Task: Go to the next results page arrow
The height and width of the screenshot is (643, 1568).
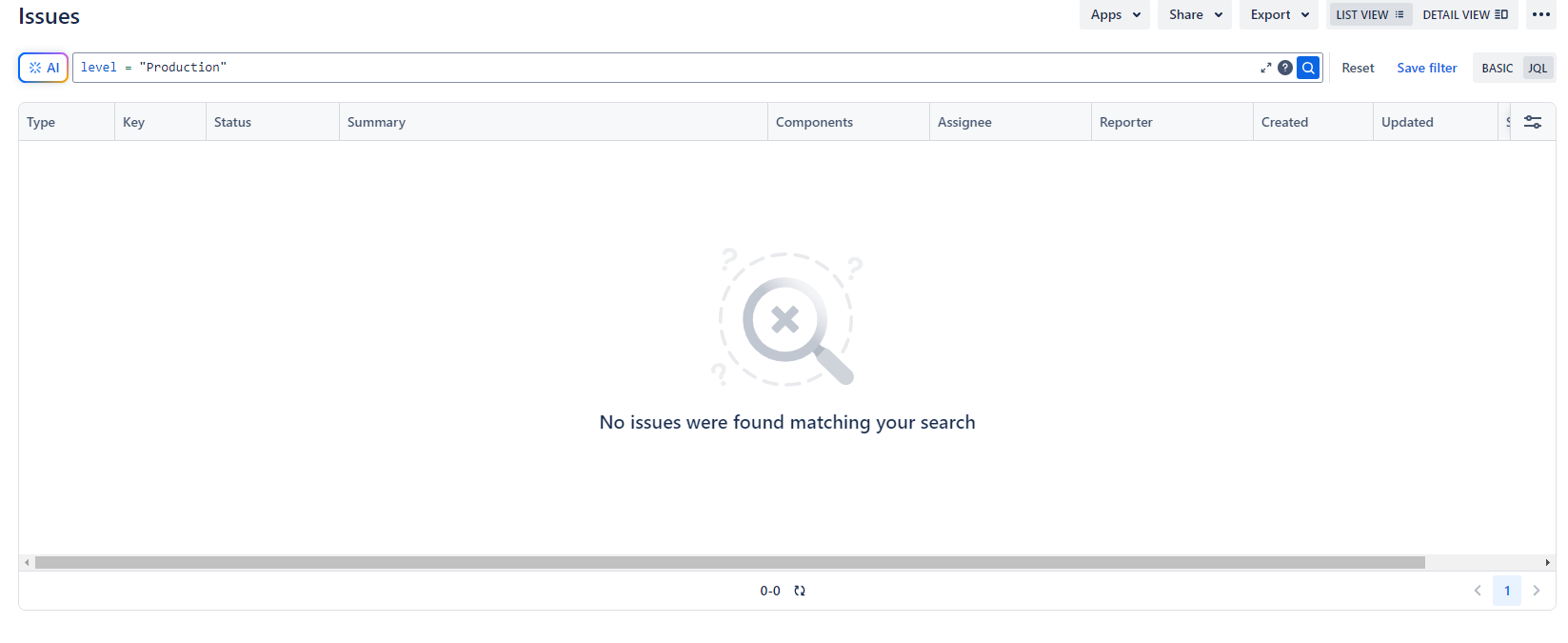Action: (1536, 591)
